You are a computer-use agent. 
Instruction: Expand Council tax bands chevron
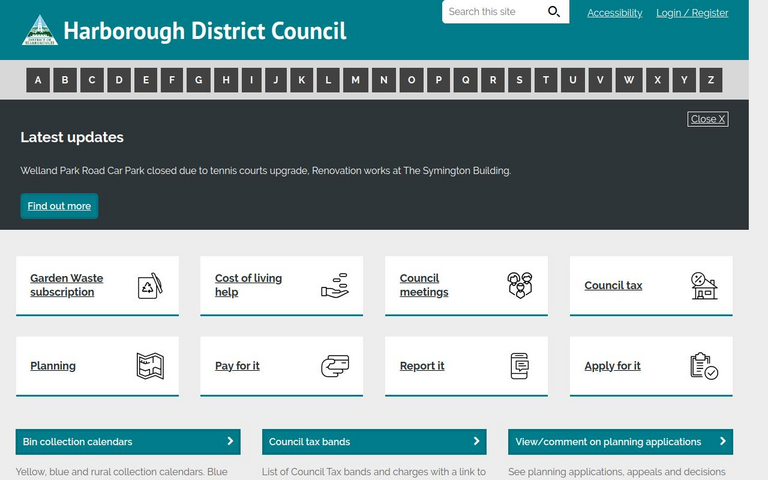(476, 441)
